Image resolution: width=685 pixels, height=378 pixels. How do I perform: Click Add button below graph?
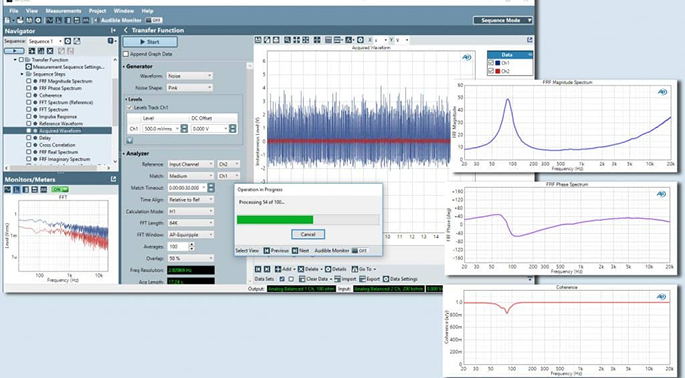pyautogui.click(x=283, y=269)
